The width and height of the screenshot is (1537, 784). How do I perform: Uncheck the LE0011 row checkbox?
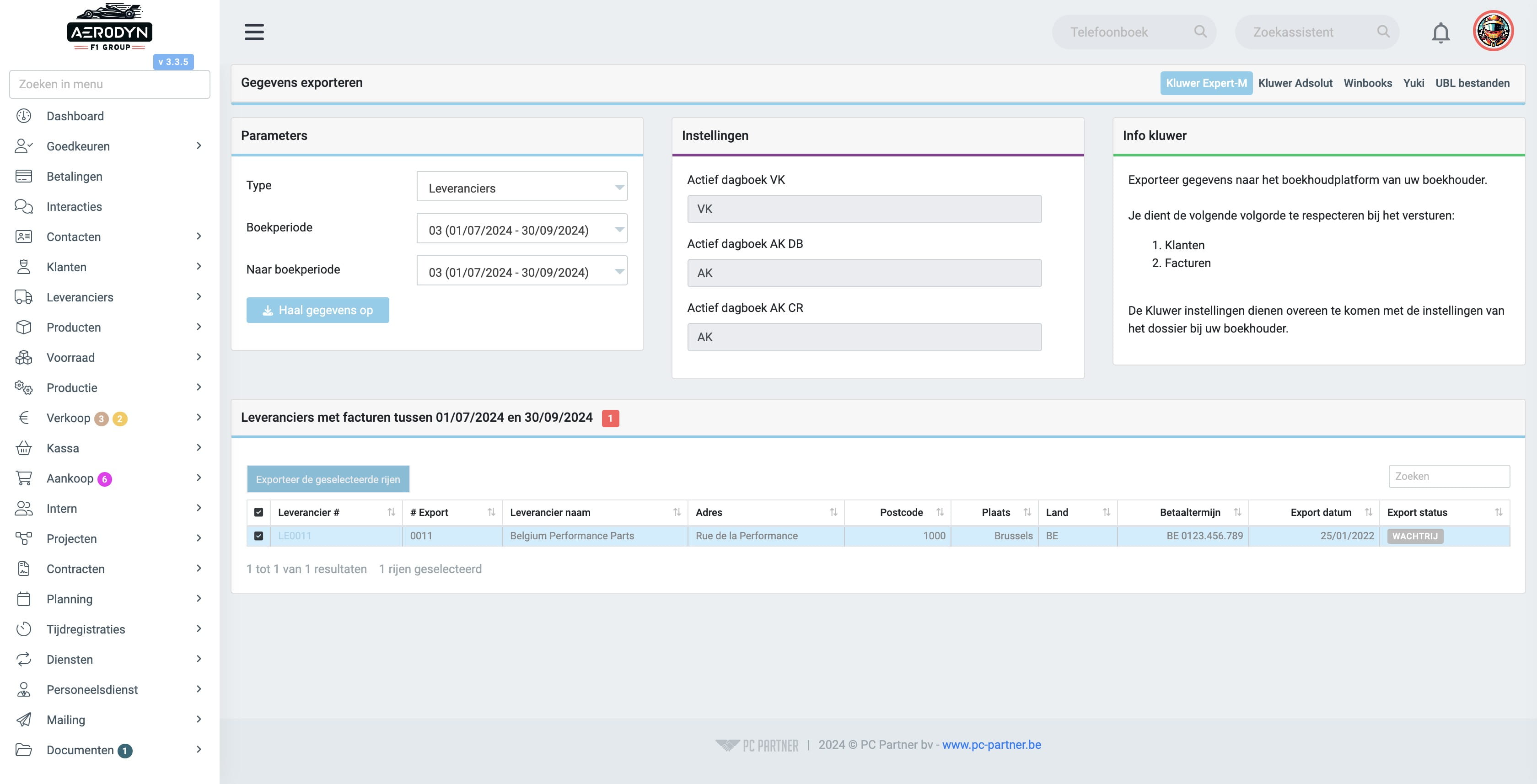click(258, 536)
